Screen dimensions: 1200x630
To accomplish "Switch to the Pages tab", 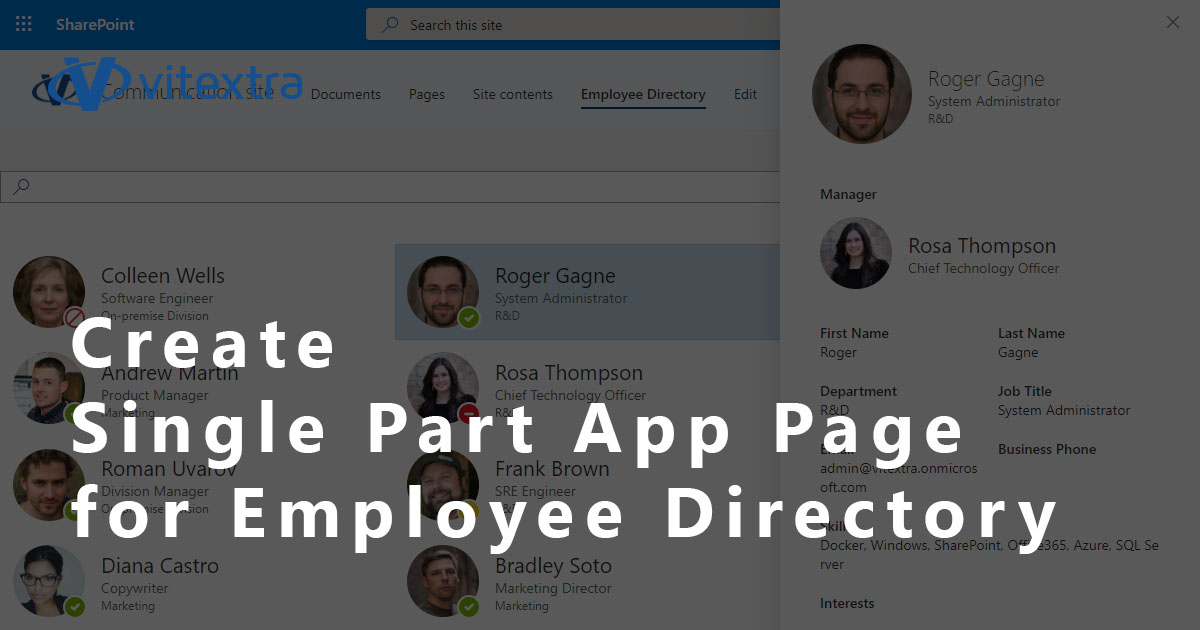I will coord(427,95).
